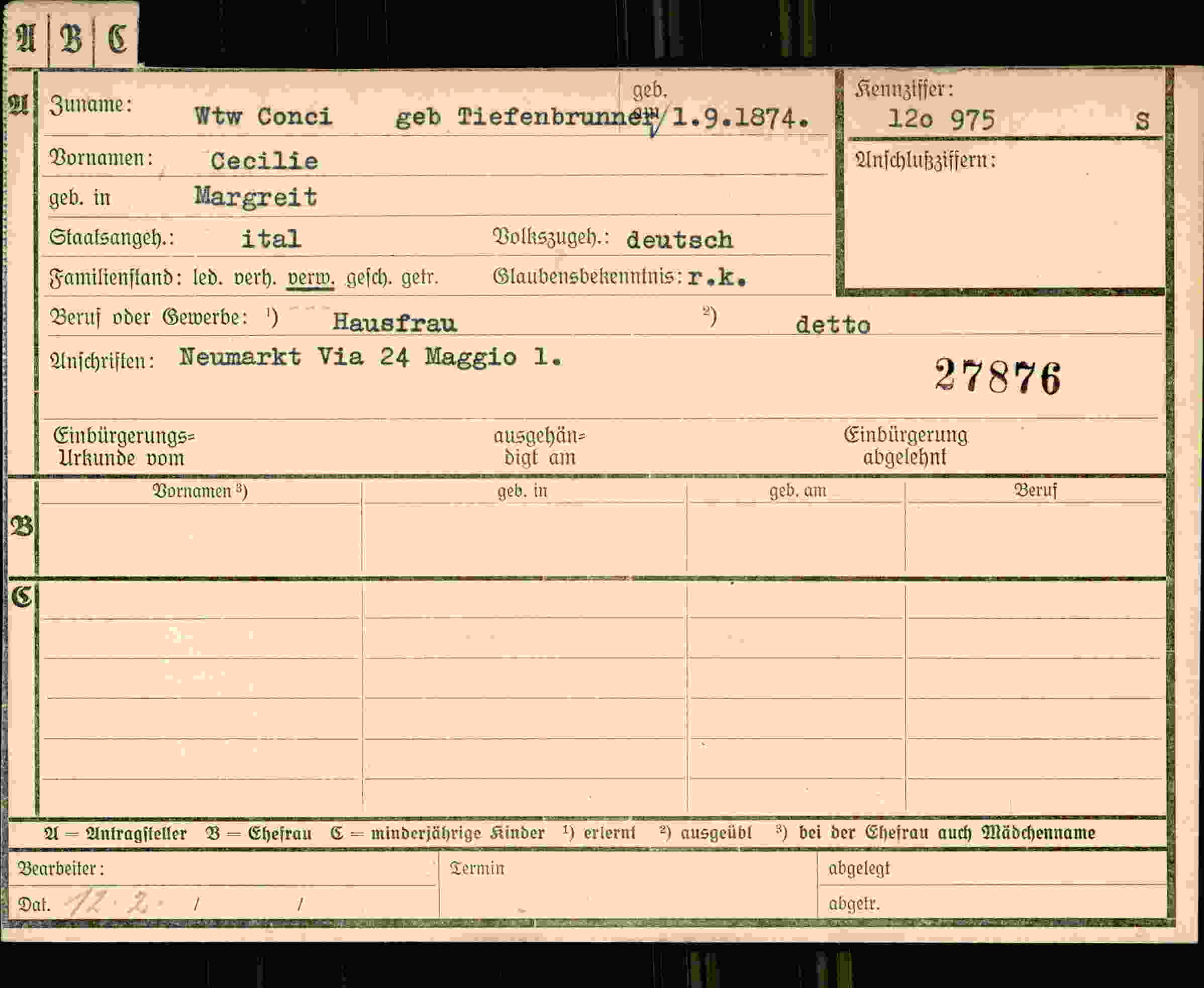
Task: Click the underlined 'verw.' marital status
Action: [311, 279]
